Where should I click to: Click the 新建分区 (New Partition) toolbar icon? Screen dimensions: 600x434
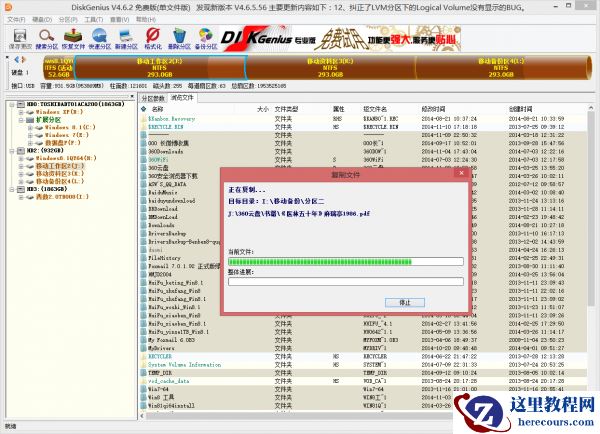coord(126,36)
